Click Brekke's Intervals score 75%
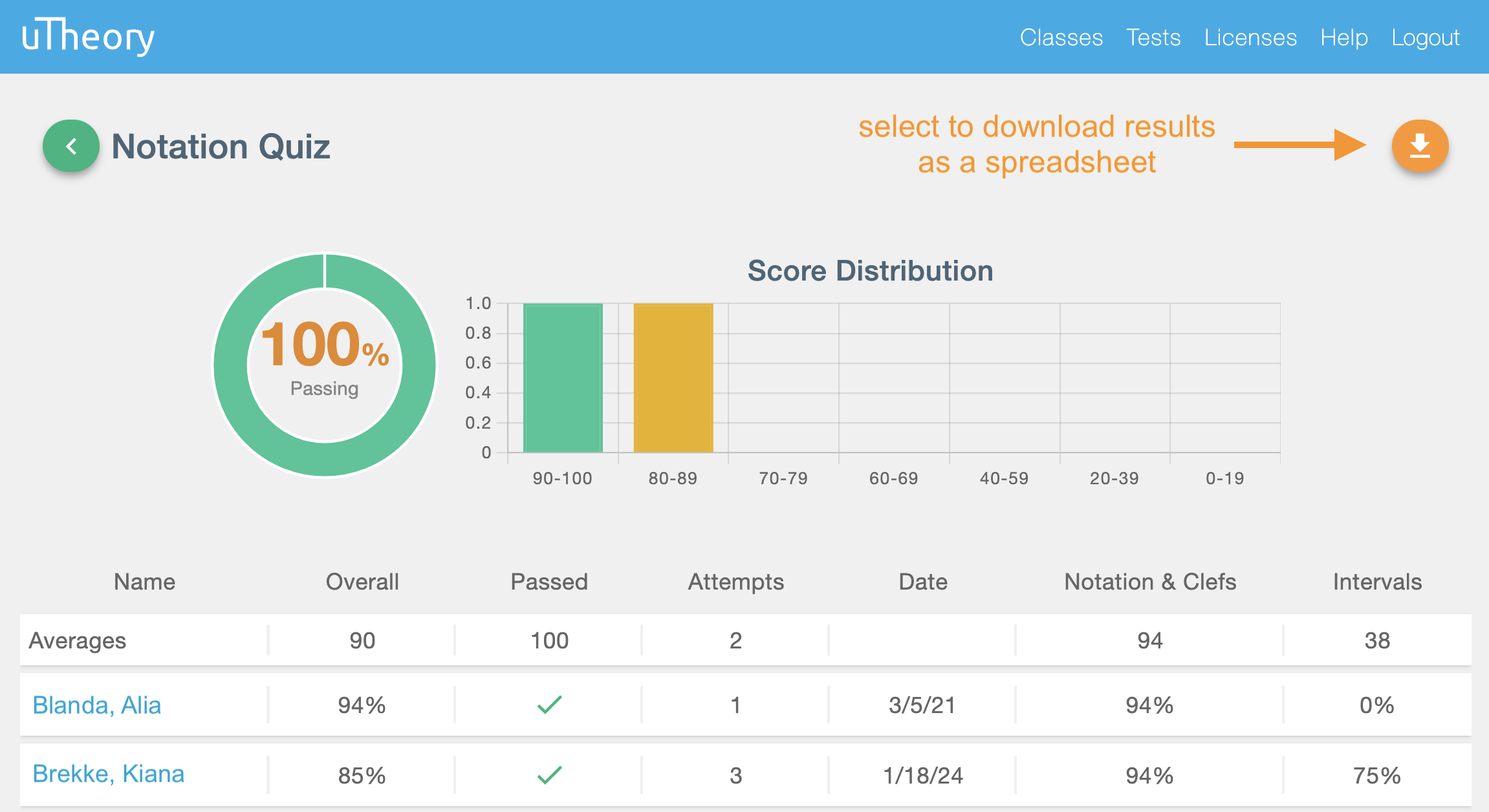Image resolution: width=1489 pixels, height=812 pixels. pyautogui.click(x=1377, y=775)
